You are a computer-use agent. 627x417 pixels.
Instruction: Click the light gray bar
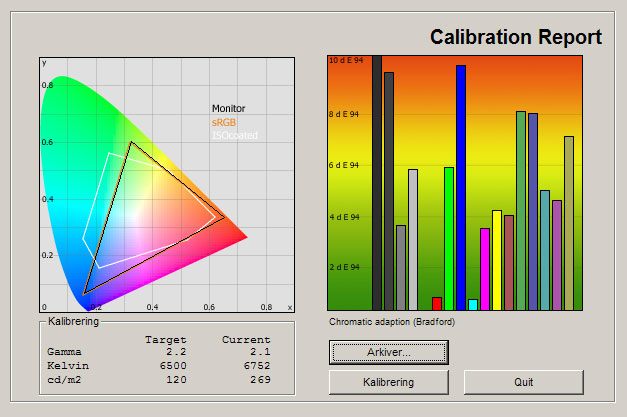click(413, 239)
